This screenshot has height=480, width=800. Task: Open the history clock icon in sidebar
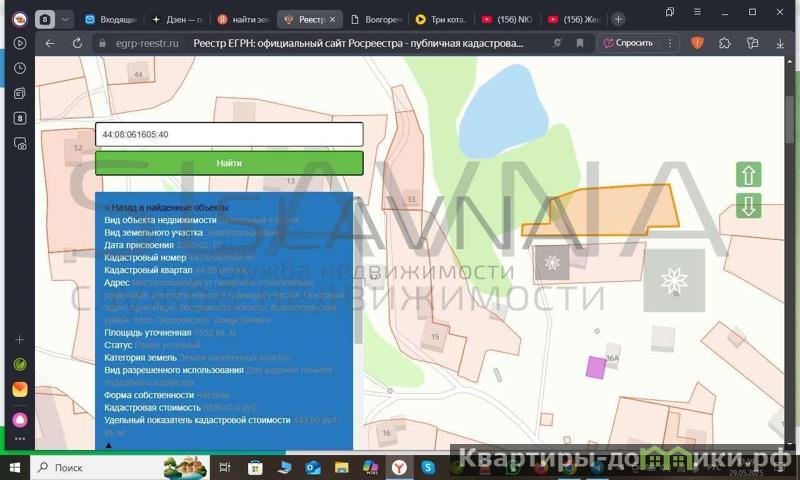tap(20, 68)
